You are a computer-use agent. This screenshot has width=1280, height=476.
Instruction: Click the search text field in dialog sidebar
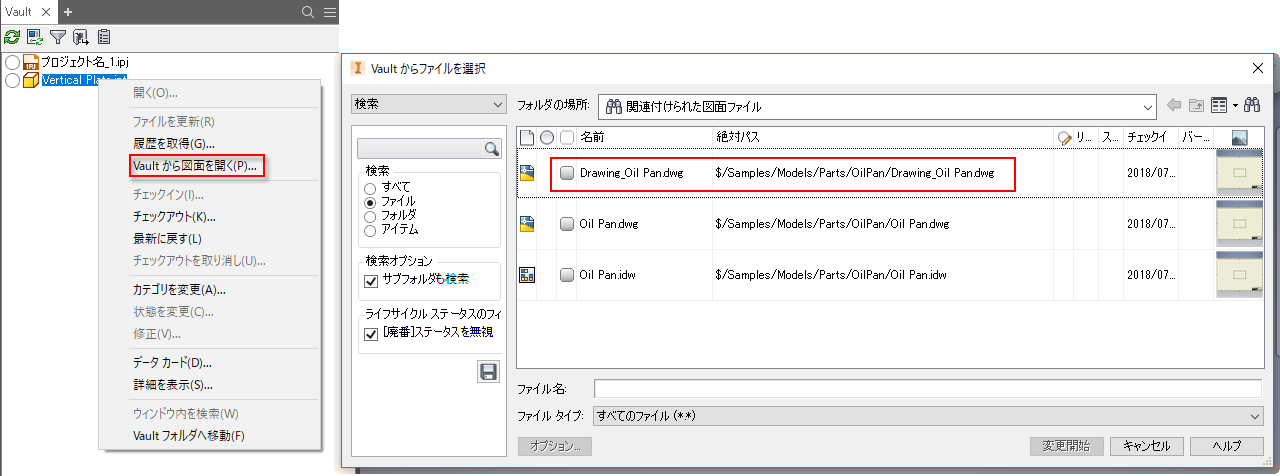[x=420, y=149]
